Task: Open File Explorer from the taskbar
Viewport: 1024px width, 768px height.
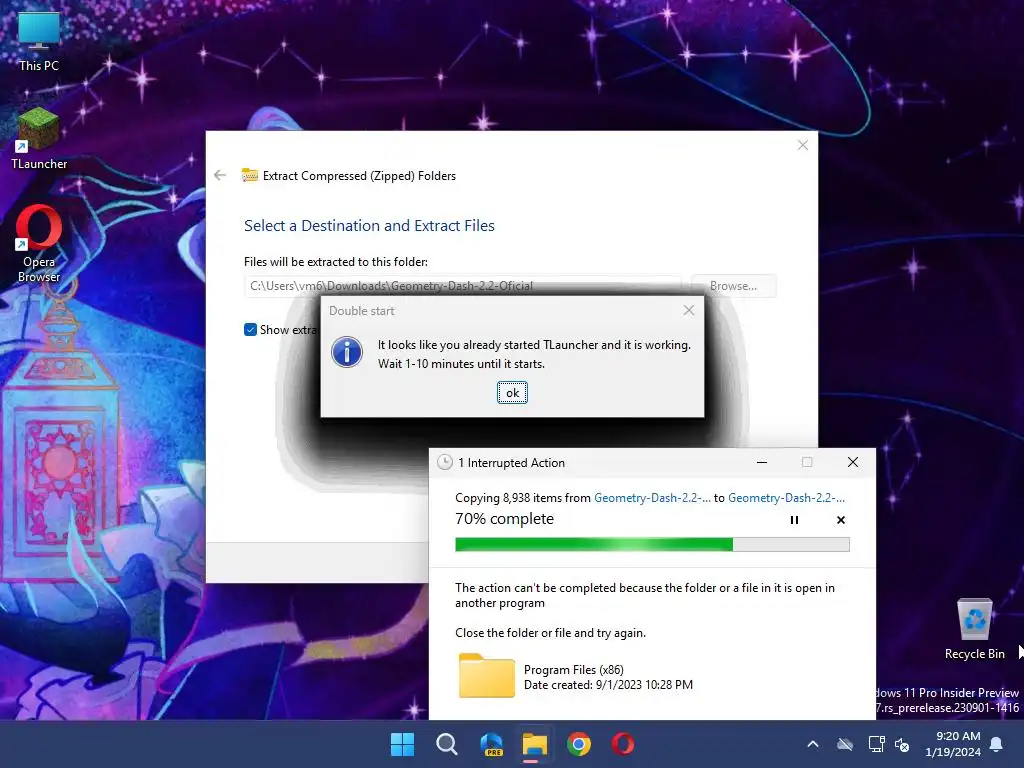Action: [535, 744]
